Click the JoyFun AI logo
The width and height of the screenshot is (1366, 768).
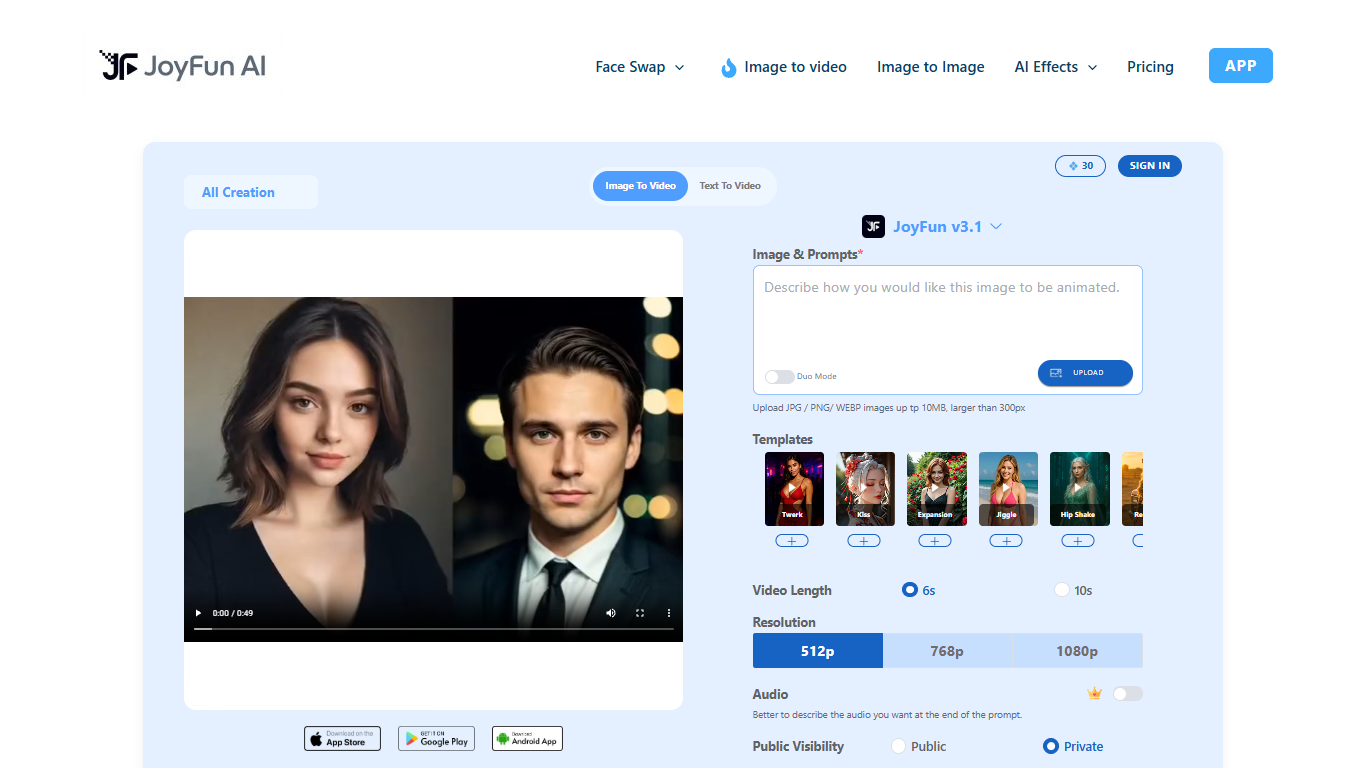[181, 65]
